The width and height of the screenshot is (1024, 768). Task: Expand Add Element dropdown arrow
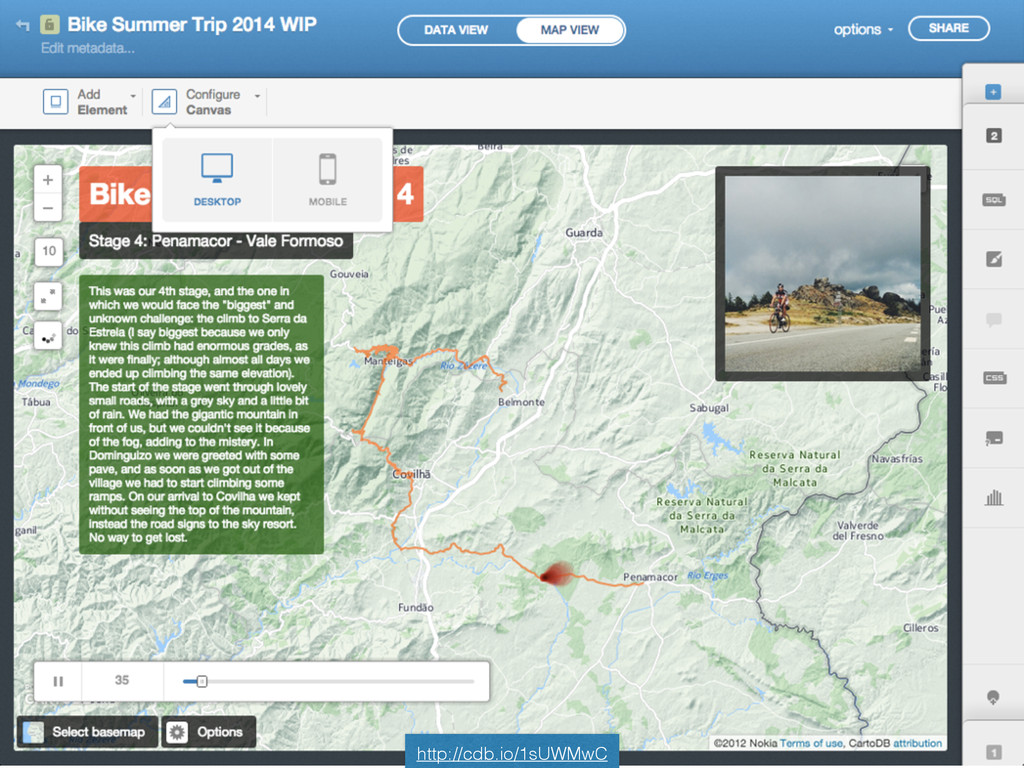[133, 96]
